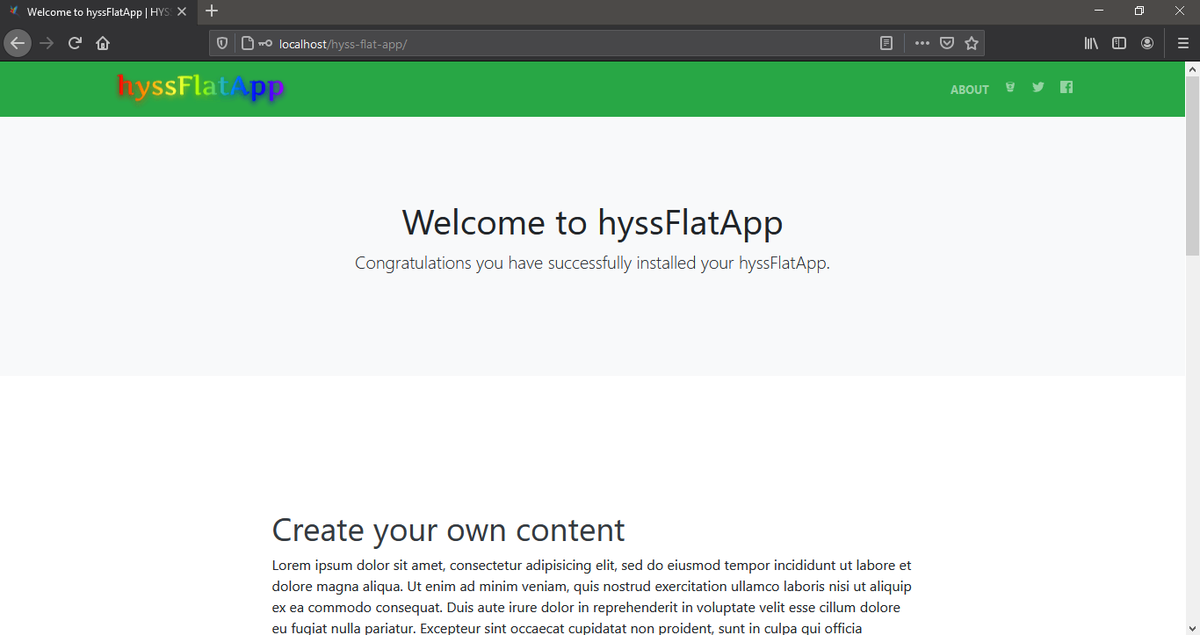Click the browser Forward arrow
Viewport: 1200px width, 635px height.
pos(46,43)
